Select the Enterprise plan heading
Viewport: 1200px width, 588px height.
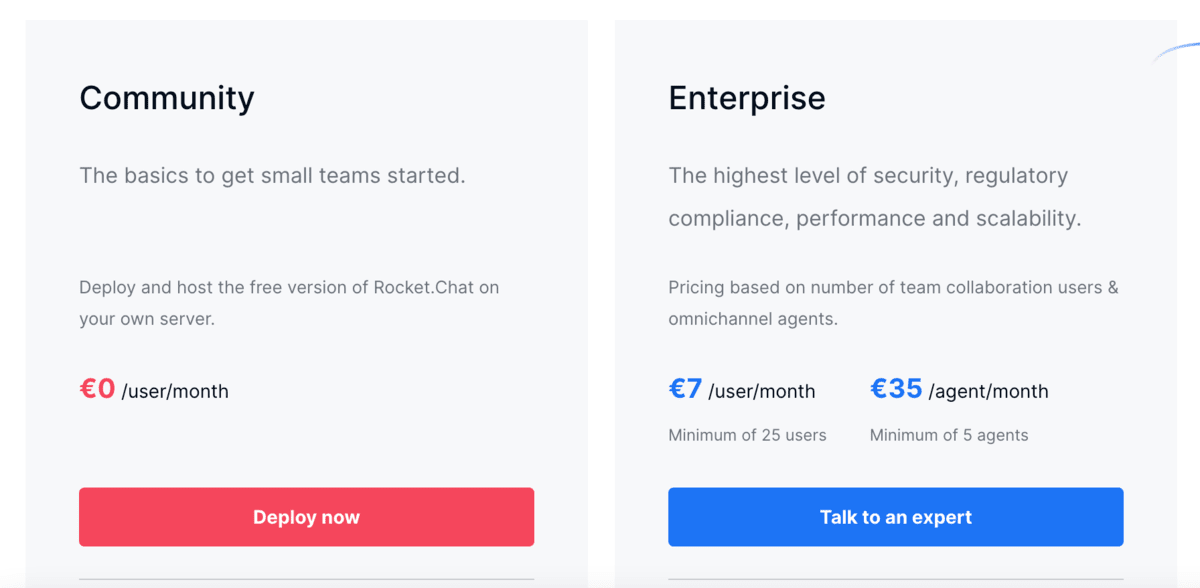746,97
